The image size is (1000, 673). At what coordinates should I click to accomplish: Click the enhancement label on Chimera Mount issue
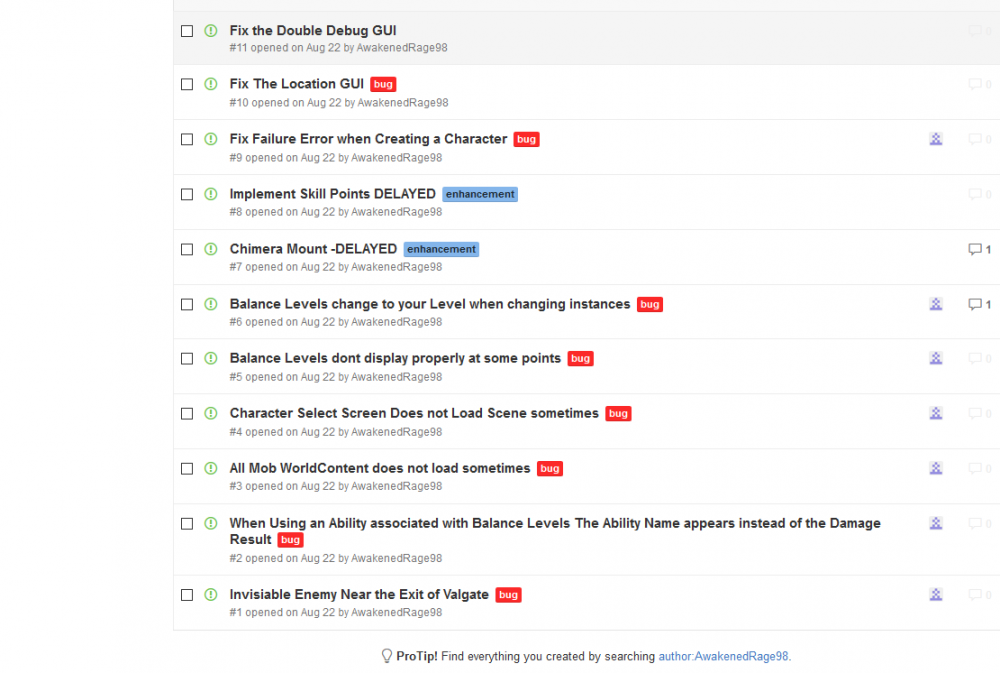pyautogui.click(x=441, y=249)
